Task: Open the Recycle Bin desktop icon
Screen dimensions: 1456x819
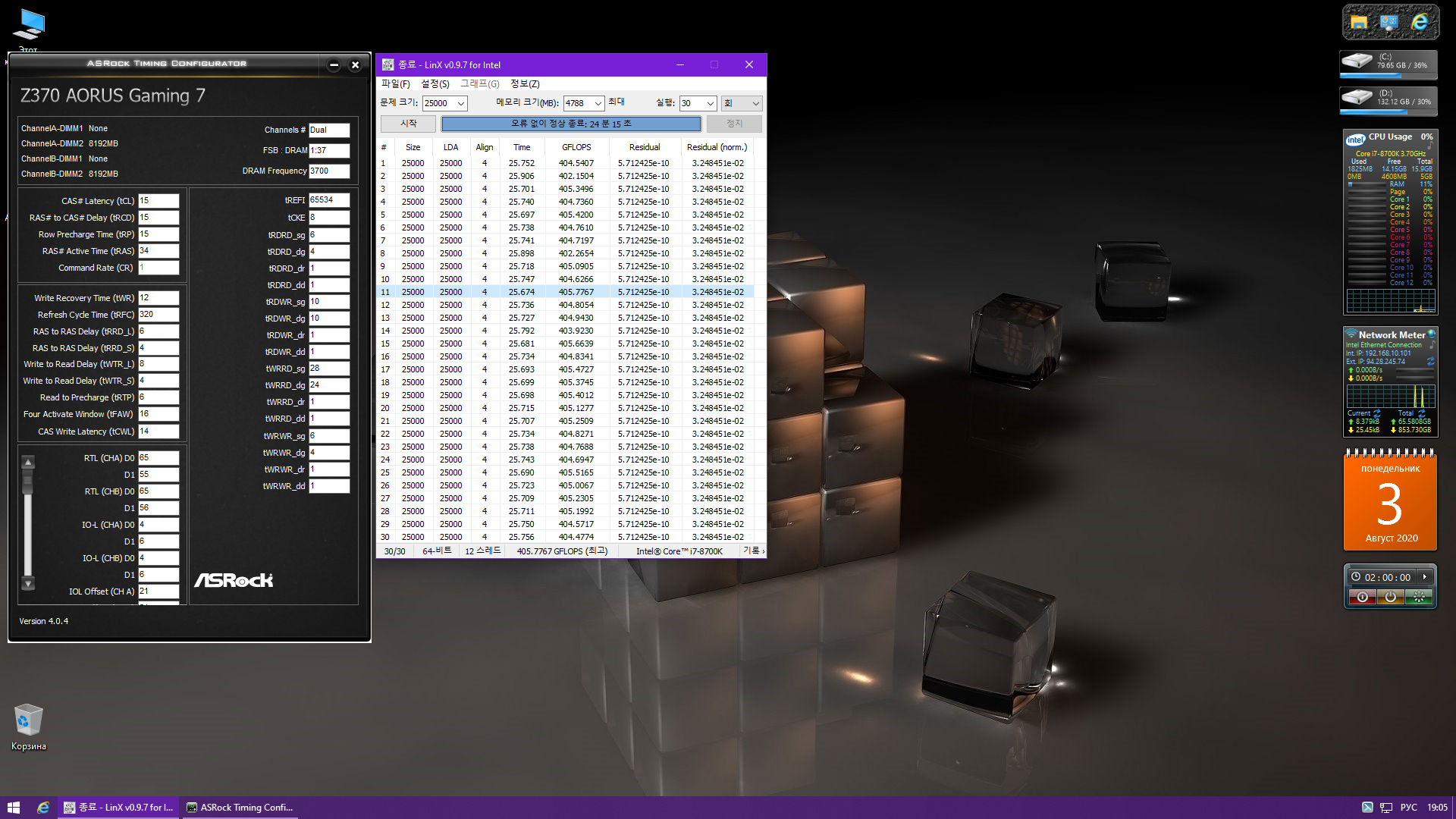Action: pyautogui.click(x=28, y=720)
